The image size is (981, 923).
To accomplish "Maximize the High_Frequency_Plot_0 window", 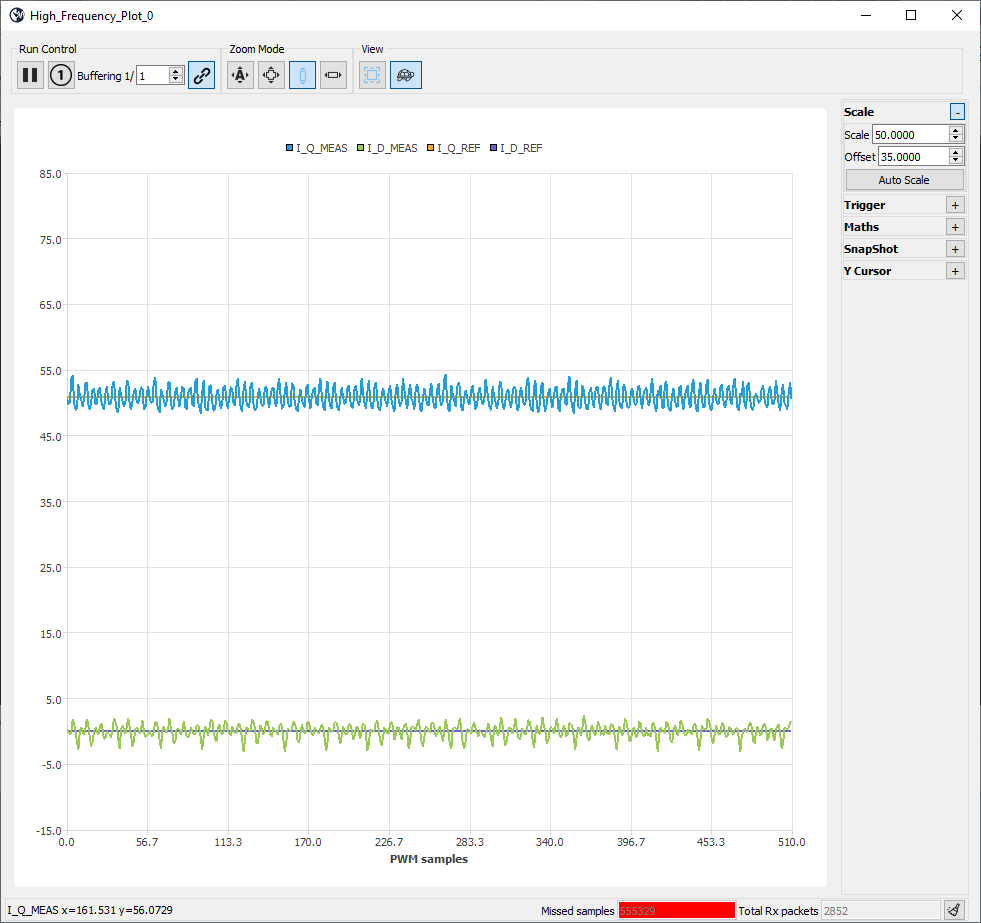I will tap(911, 15).
